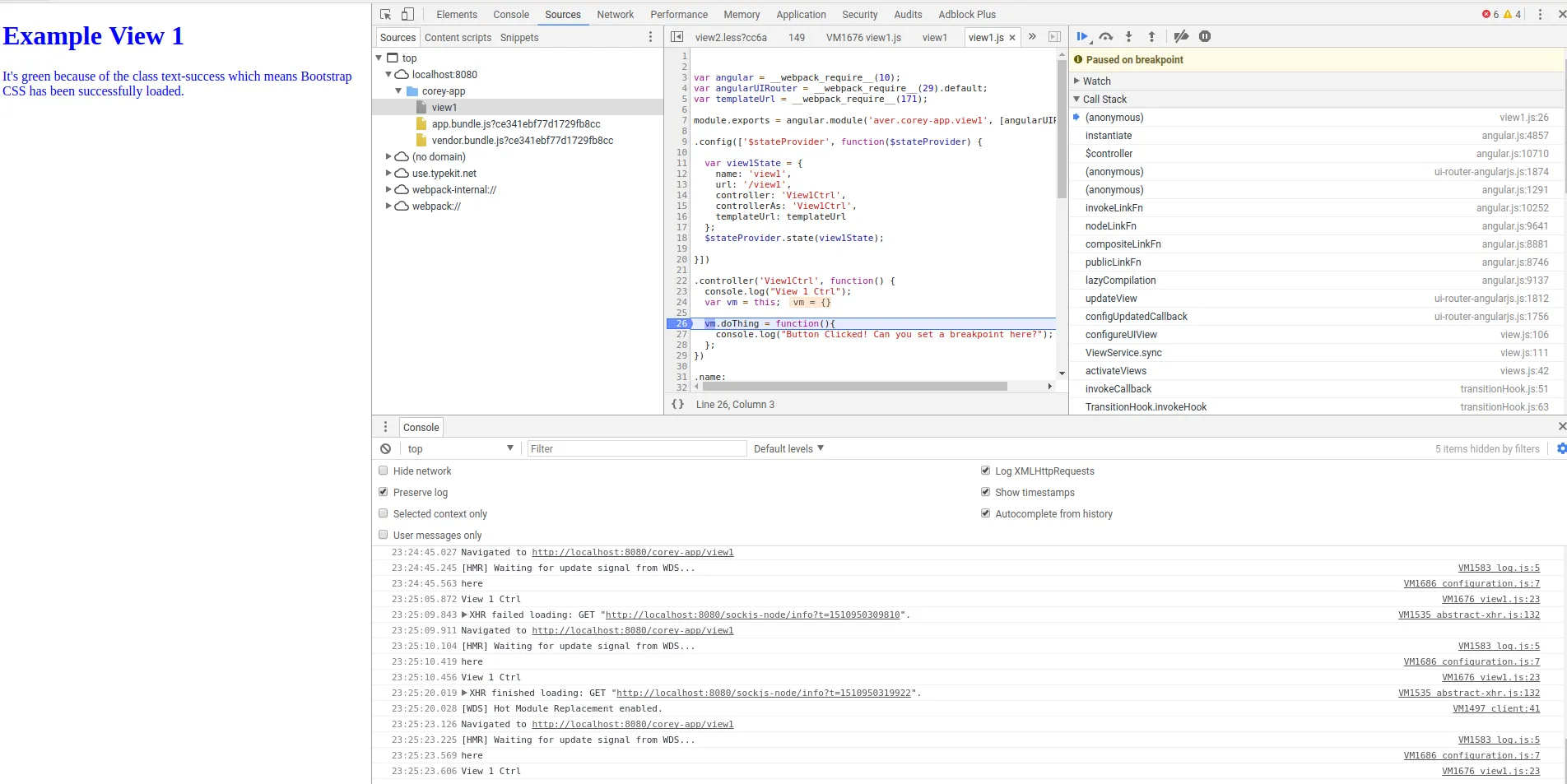Click the console Filter input field
This screenshot has width=1567, height=784.
pos(636,449)
